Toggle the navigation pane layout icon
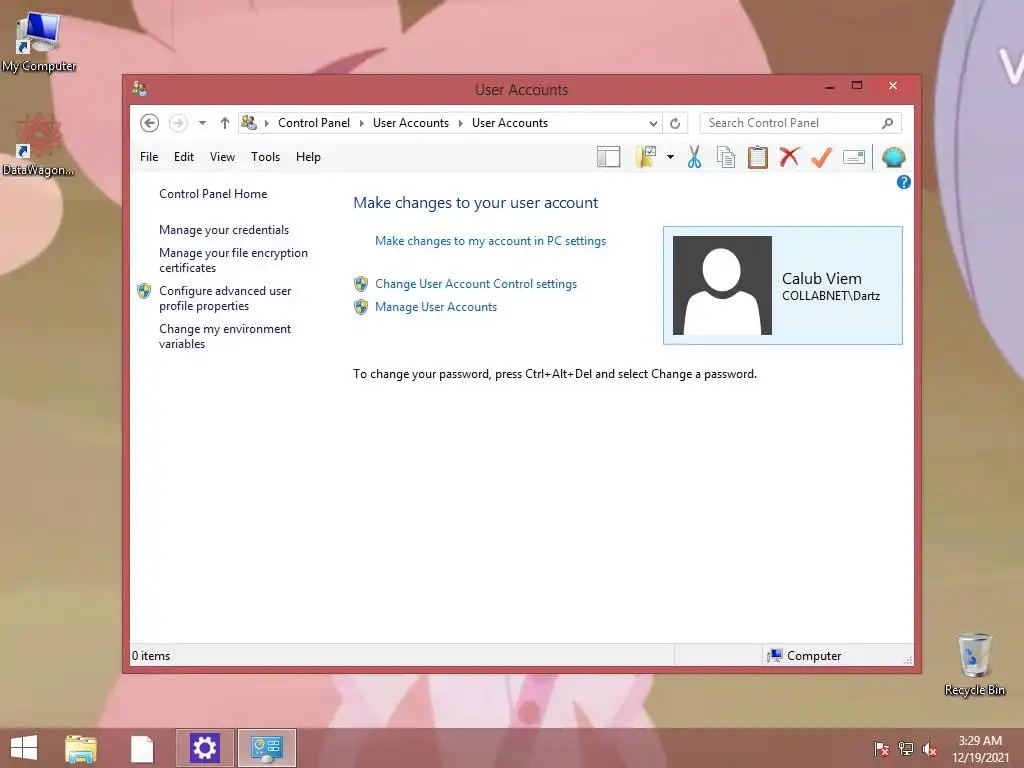1024x768 pixels. coord(608,157)
